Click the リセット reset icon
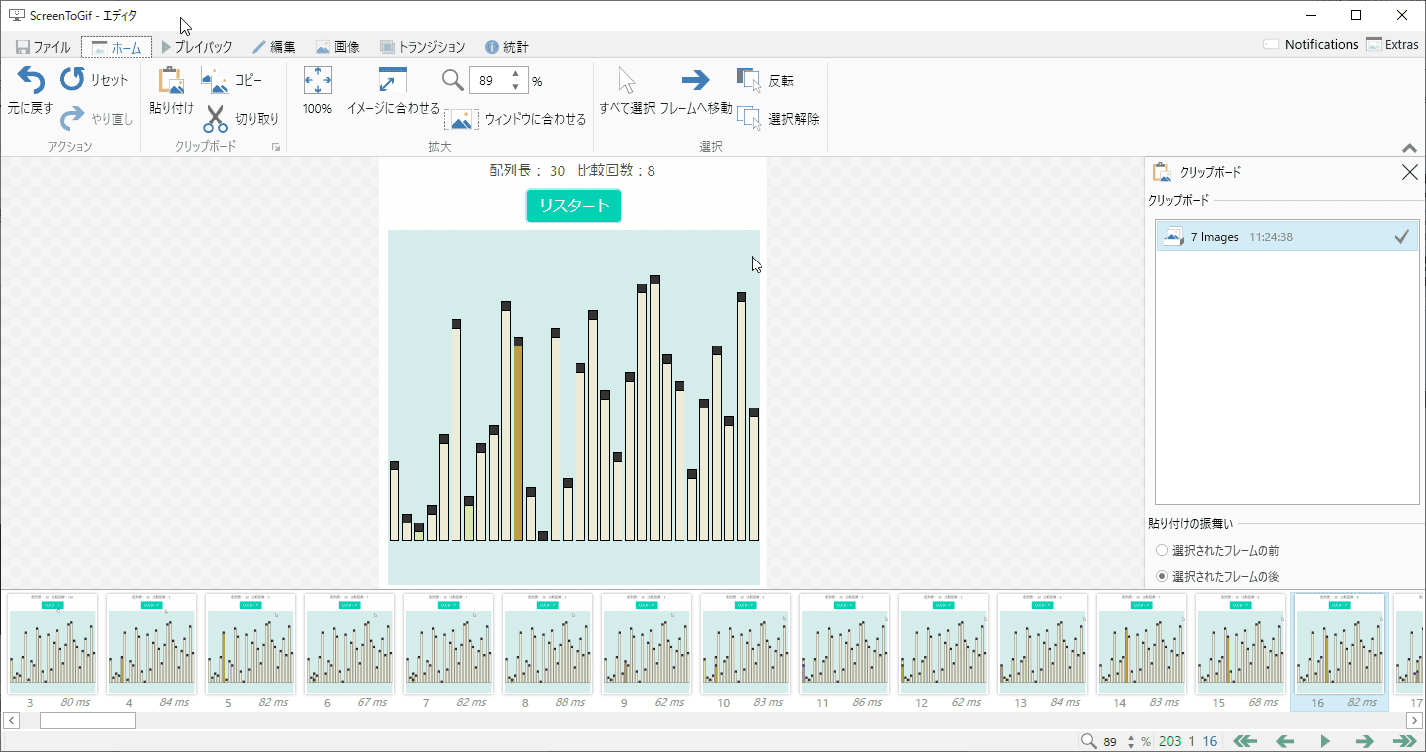 click(x=72, y=79)
